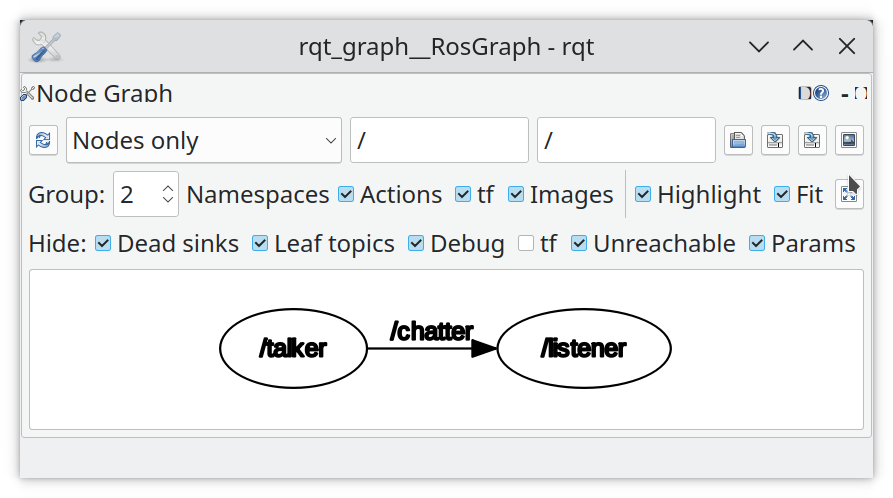Screen dimensions: 893x498
Task: Refresh the ROS graph
Action: 43,140
